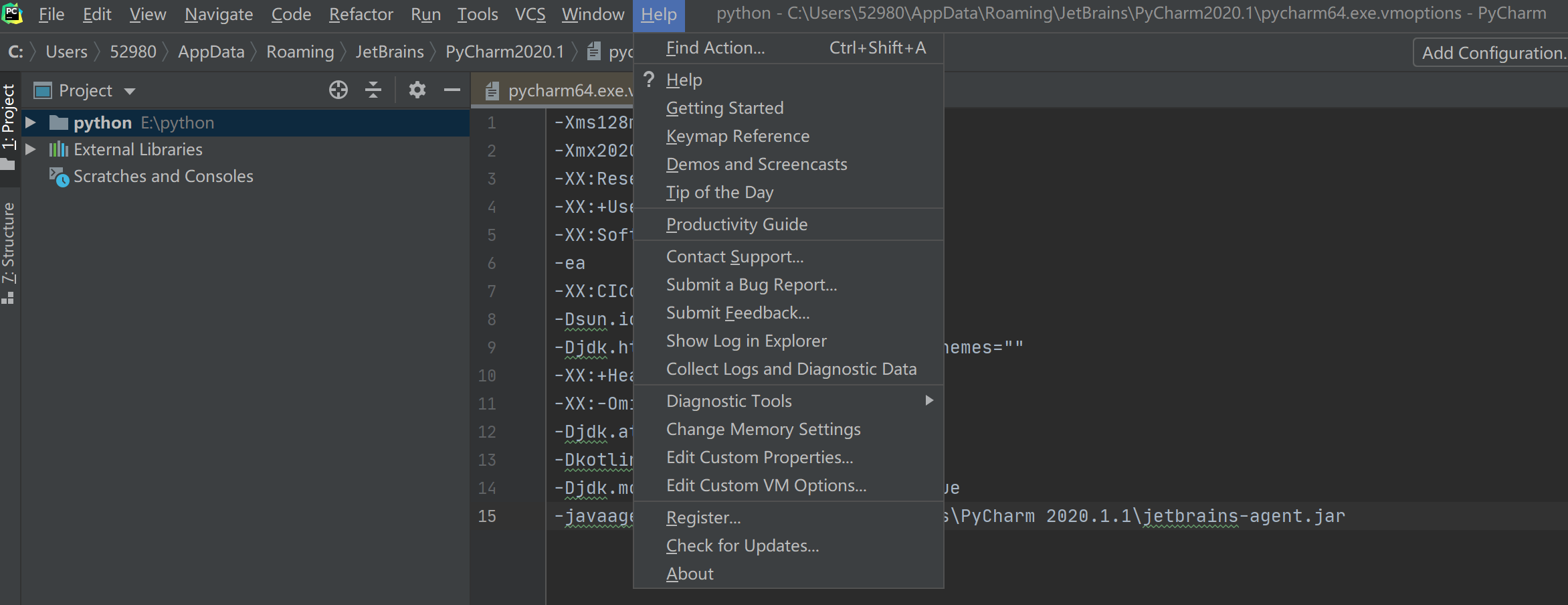Click the question mark icon beside Help
The width and height of the screenshot is (1568, 605).
coord(649,80)
